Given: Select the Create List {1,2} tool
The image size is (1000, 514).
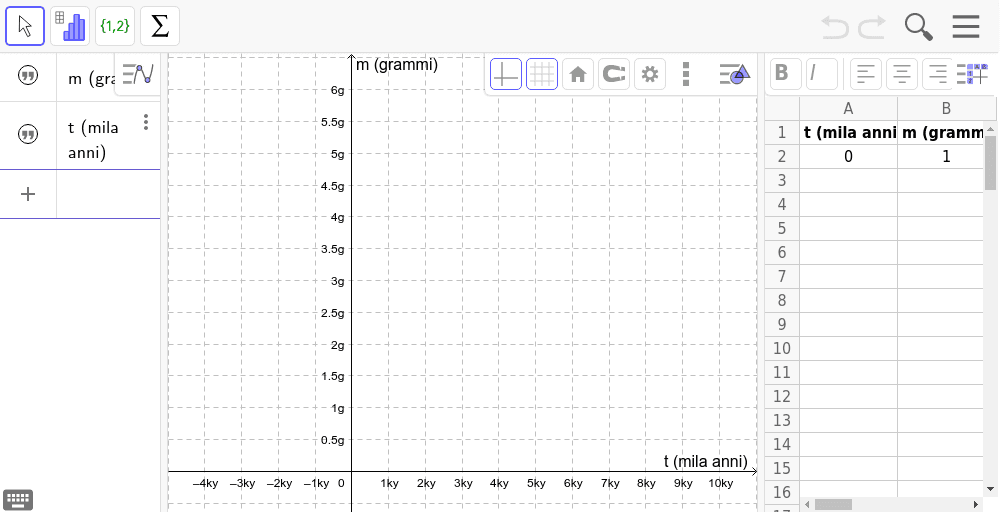Looking at the screenshot, I should pyautogui.click(x=115, y=26).
